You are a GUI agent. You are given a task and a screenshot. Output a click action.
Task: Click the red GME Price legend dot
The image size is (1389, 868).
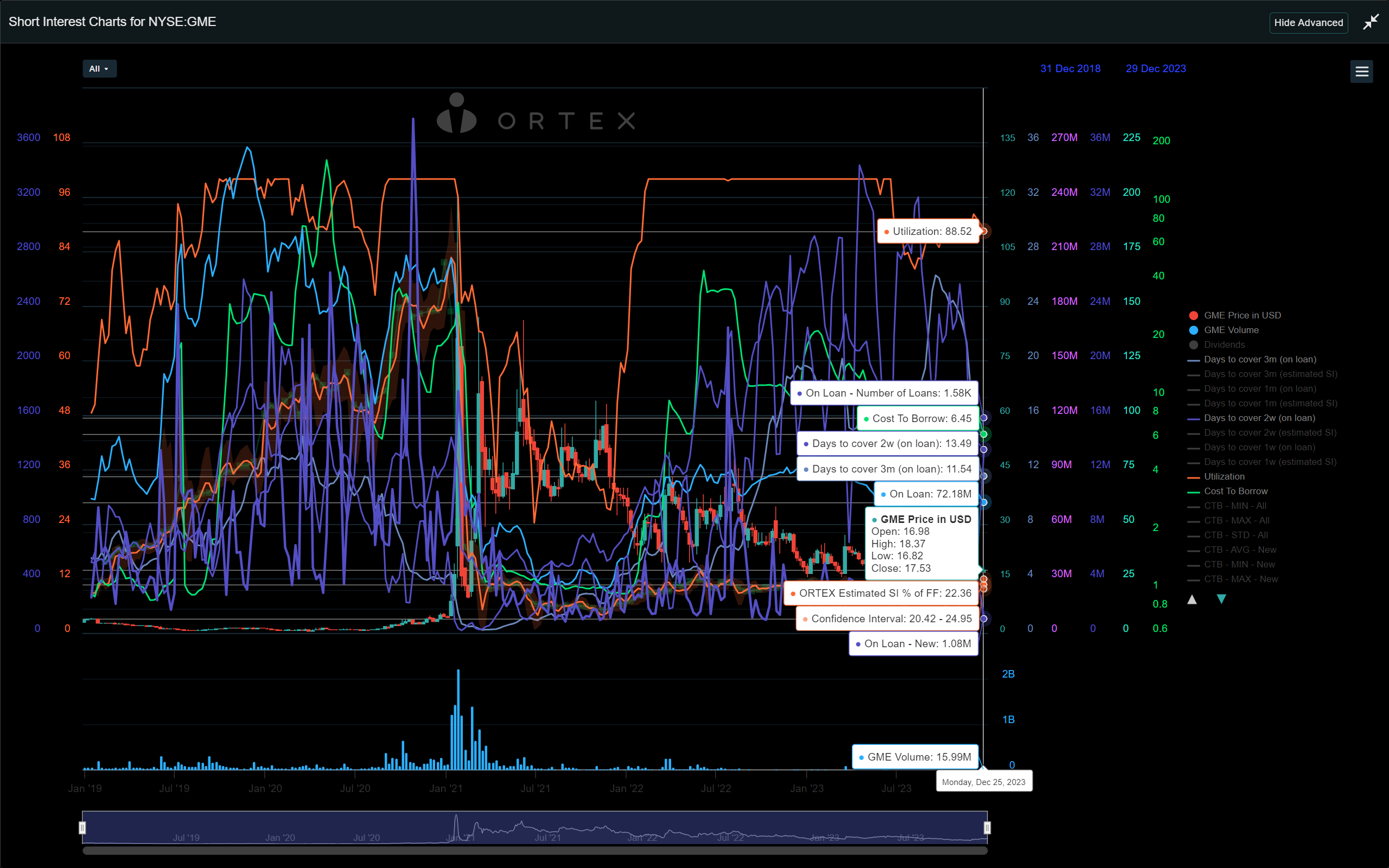tap(1193, 315)
